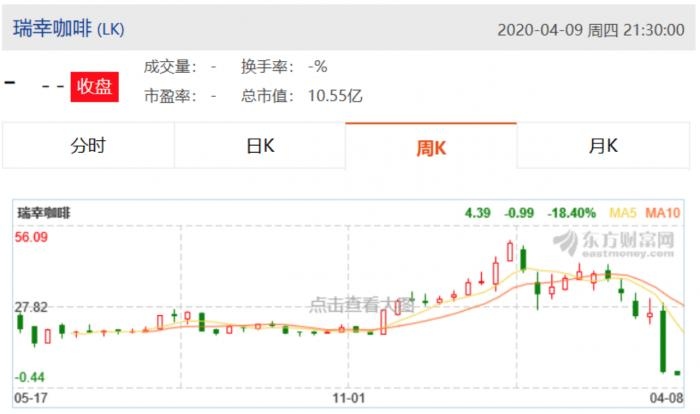700x414 pixels.
Task: Select the MA10 legend label
Action: (662, 213)
